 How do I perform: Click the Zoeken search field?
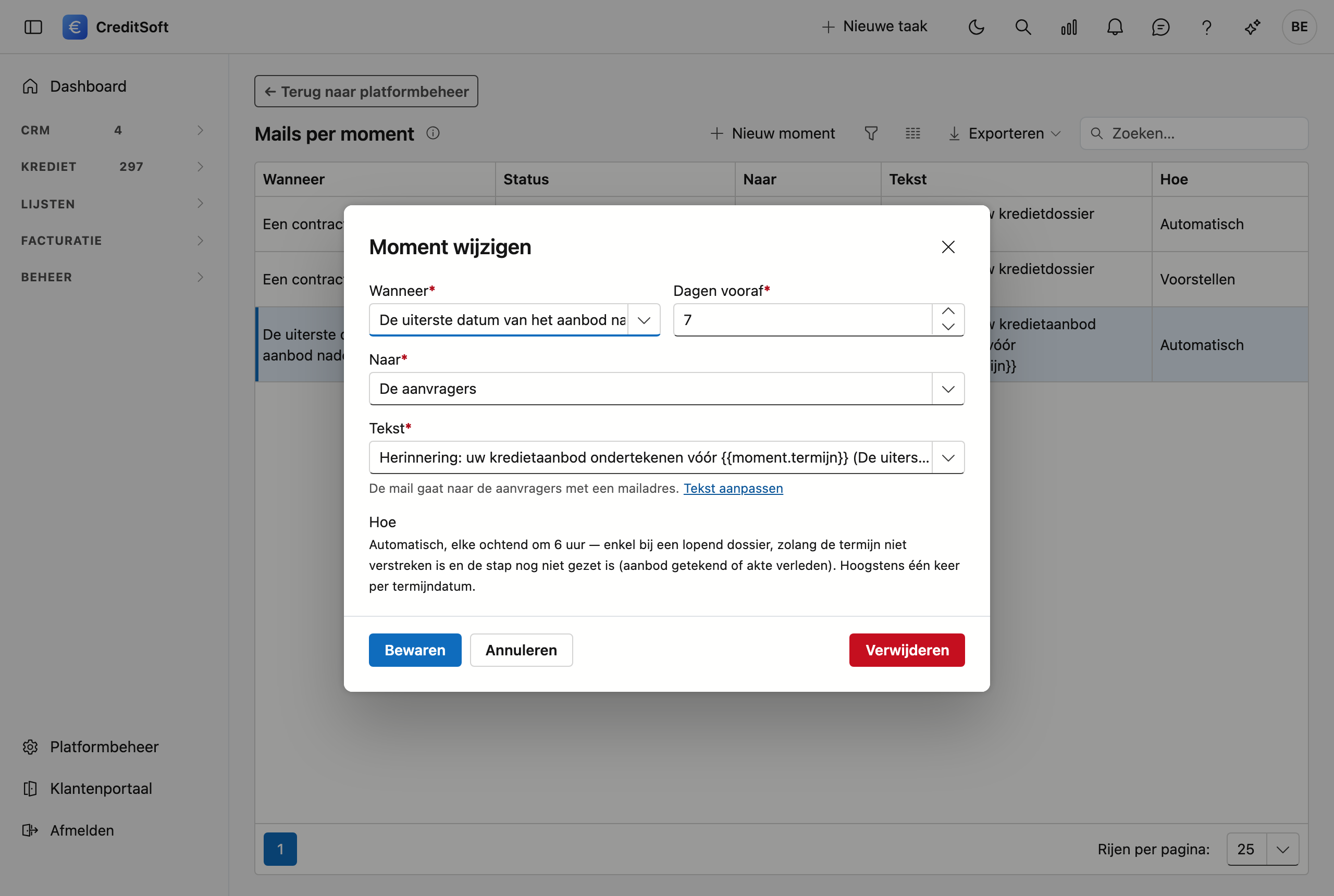[x=1193, y=133]
